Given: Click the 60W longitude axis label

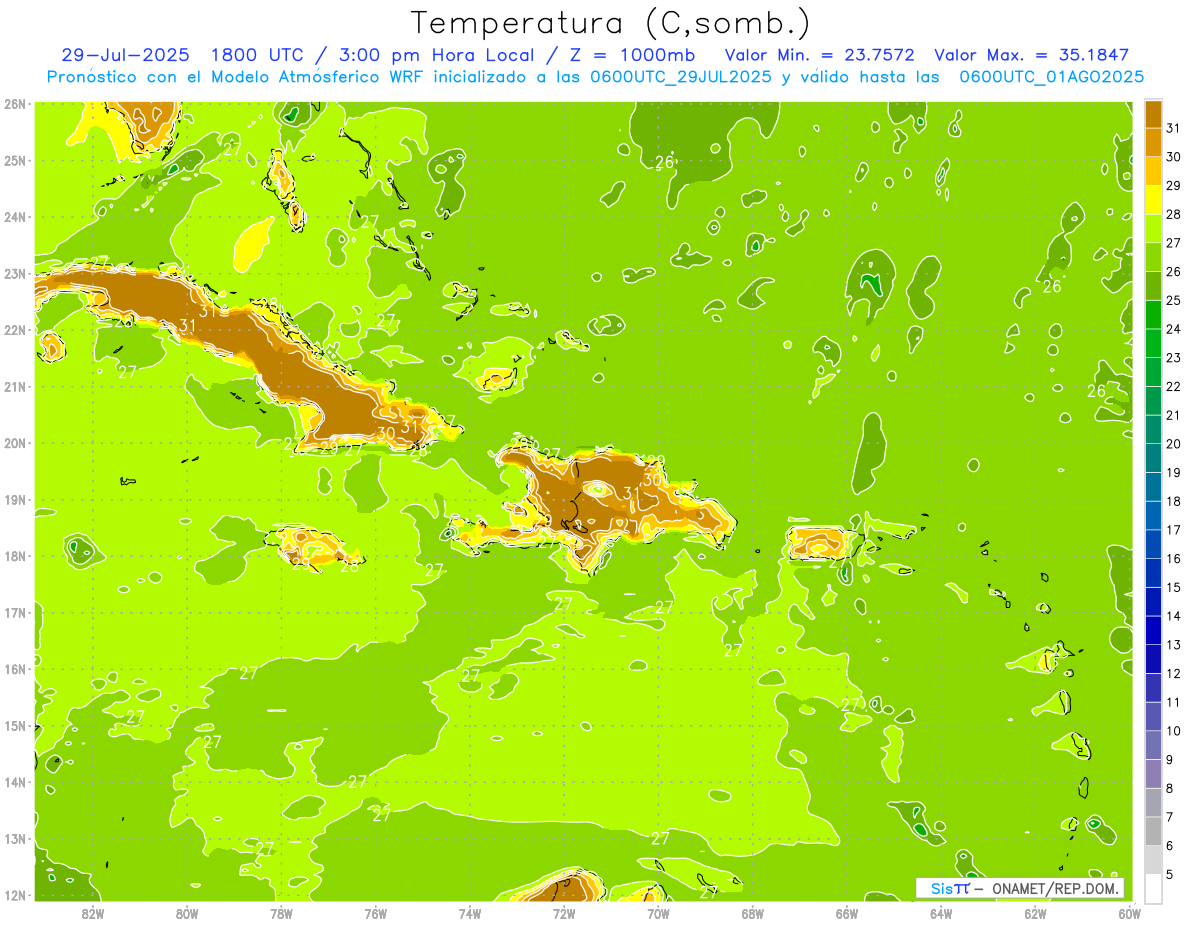Looking at the screenshot, I should (1129, 913).
